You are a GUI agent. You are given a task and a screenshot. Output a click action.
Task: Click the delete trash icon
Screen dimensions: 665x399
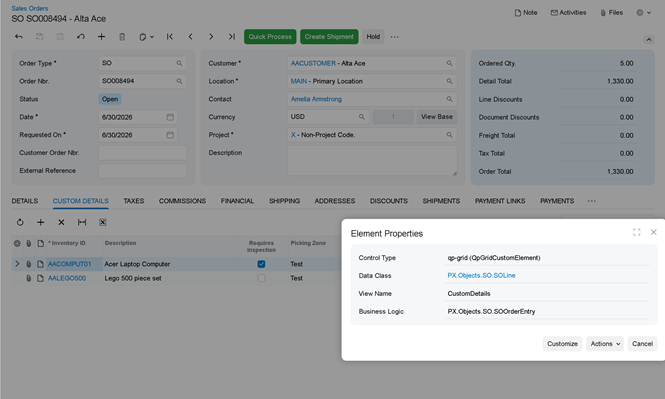[x=122, y=37]
